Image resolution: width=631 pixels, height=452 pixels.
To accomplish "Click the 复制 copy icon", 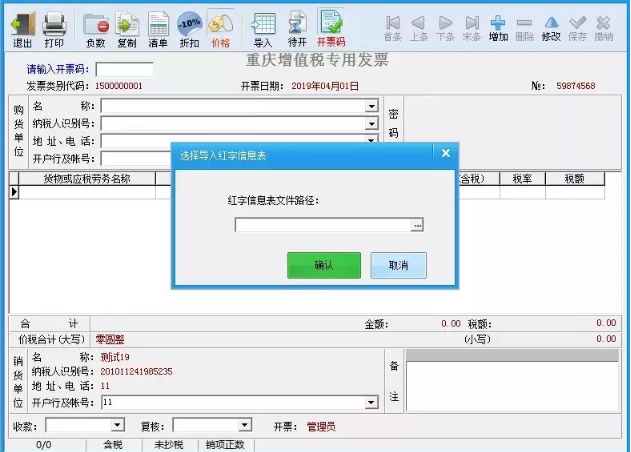I will click(126, 29).
